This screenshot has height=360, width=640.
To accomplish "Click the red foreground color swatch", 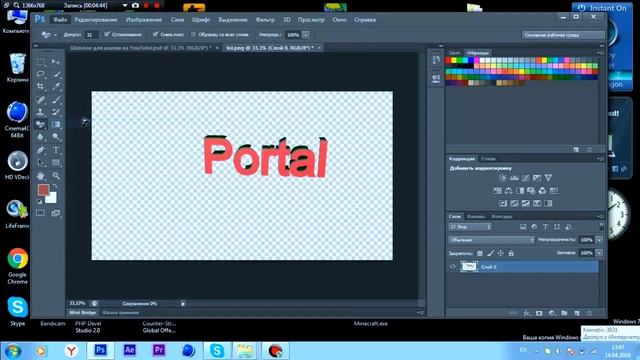I will click(43, 189).
